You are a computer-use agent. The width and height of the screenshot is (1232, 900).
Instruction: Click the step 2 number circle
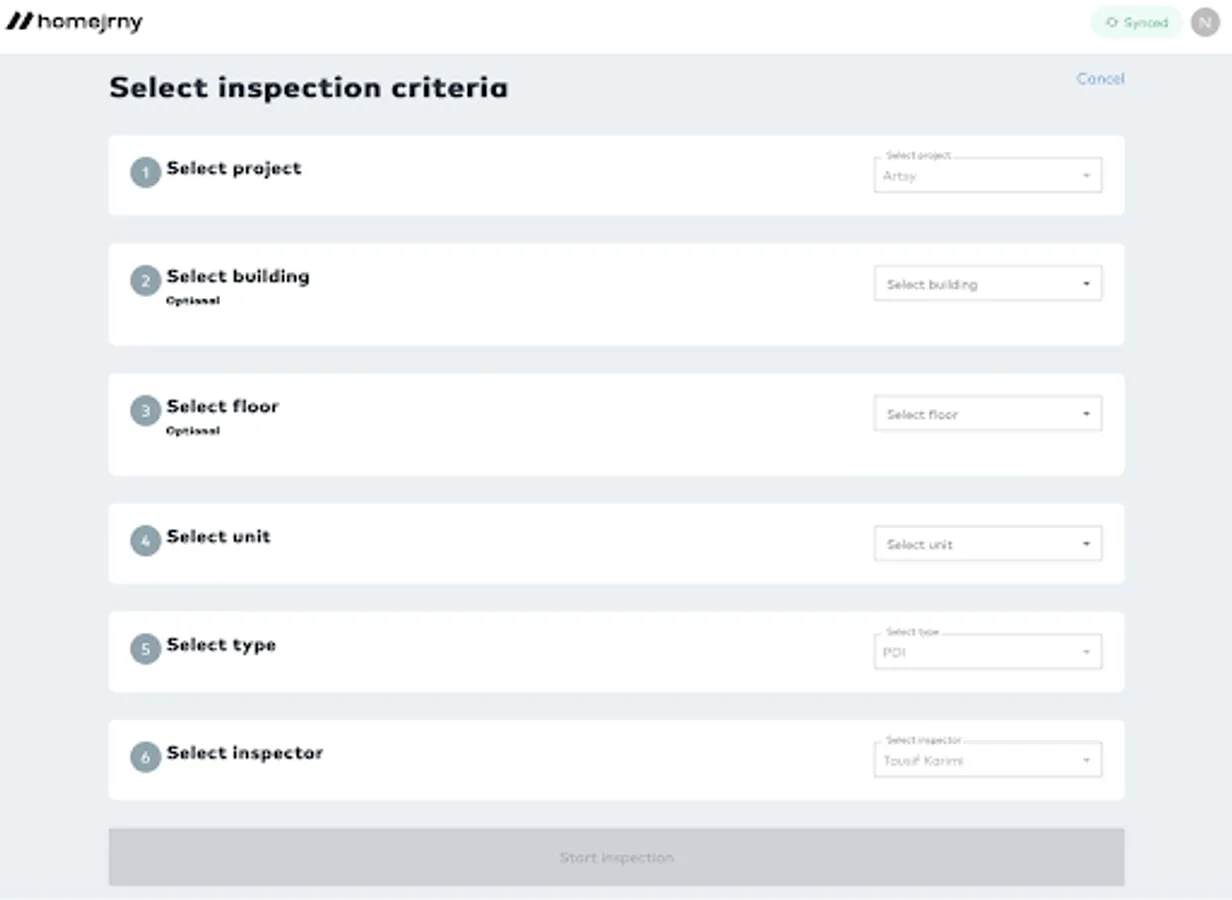tap(145, 281)
